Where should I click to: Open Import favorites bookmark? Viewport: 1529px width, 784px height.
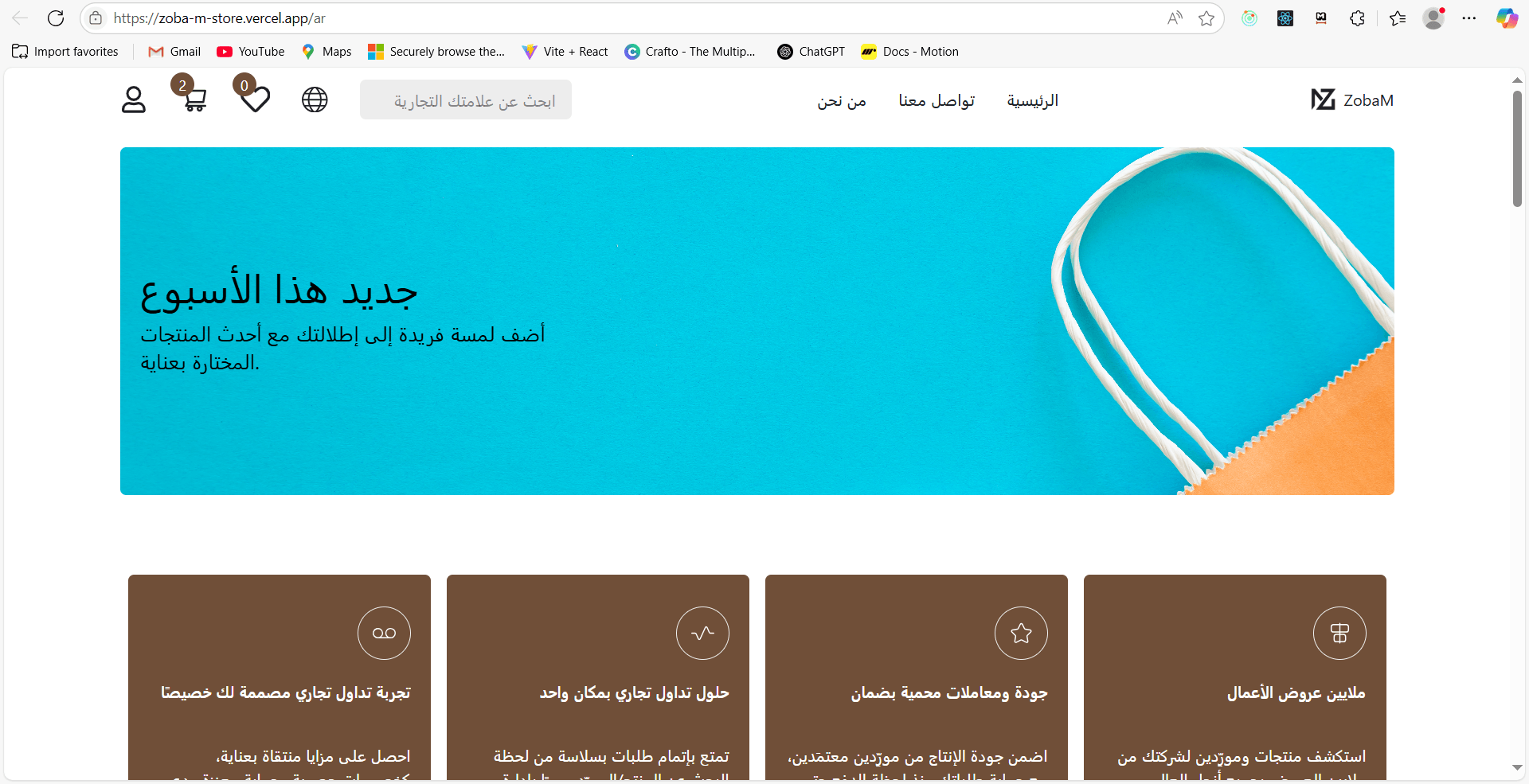(x=65, y=52)
